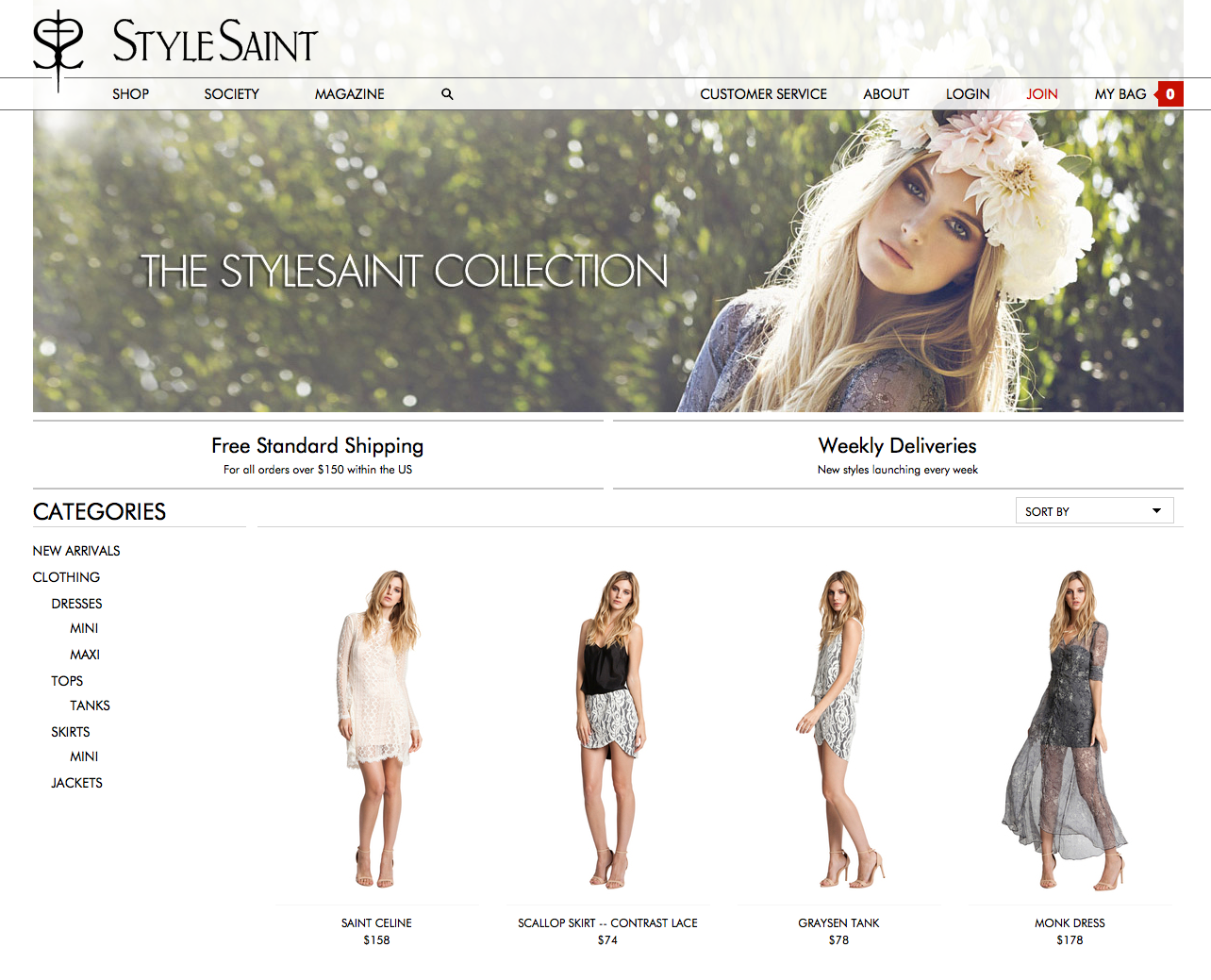The height and width of the screenshot is (980, 1211).
Task: Select NEW ARRIVALS in the sidebar
Action: [75, 550]
